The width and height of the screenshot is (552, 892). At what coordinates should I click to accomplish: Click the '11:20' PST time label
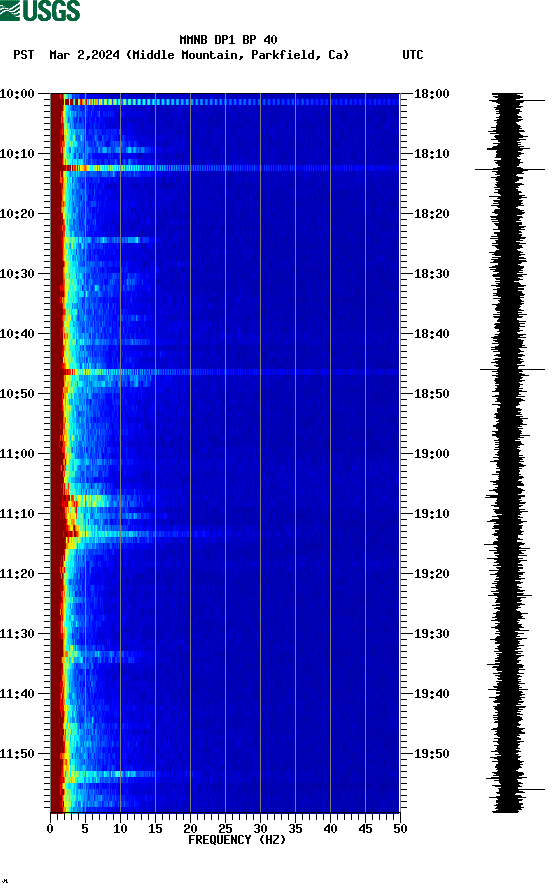[17, 574]
